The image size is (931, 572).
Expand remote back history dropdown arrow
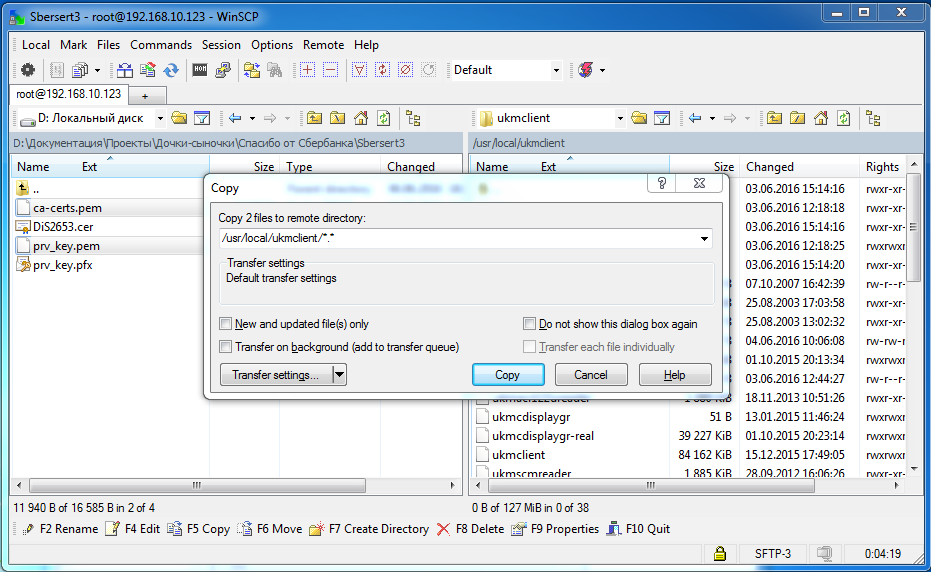(x=712, y=118)
